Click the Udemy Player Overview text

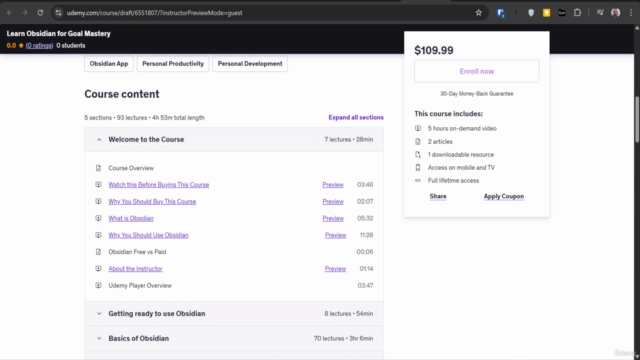tap(140, 285)
